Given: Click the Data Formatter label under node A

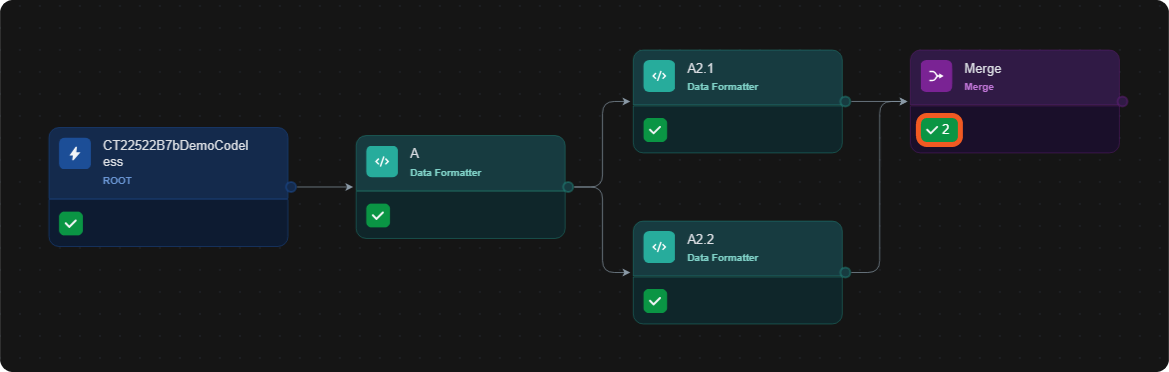Looking at the screenshot, I should (x=446, y=173).
